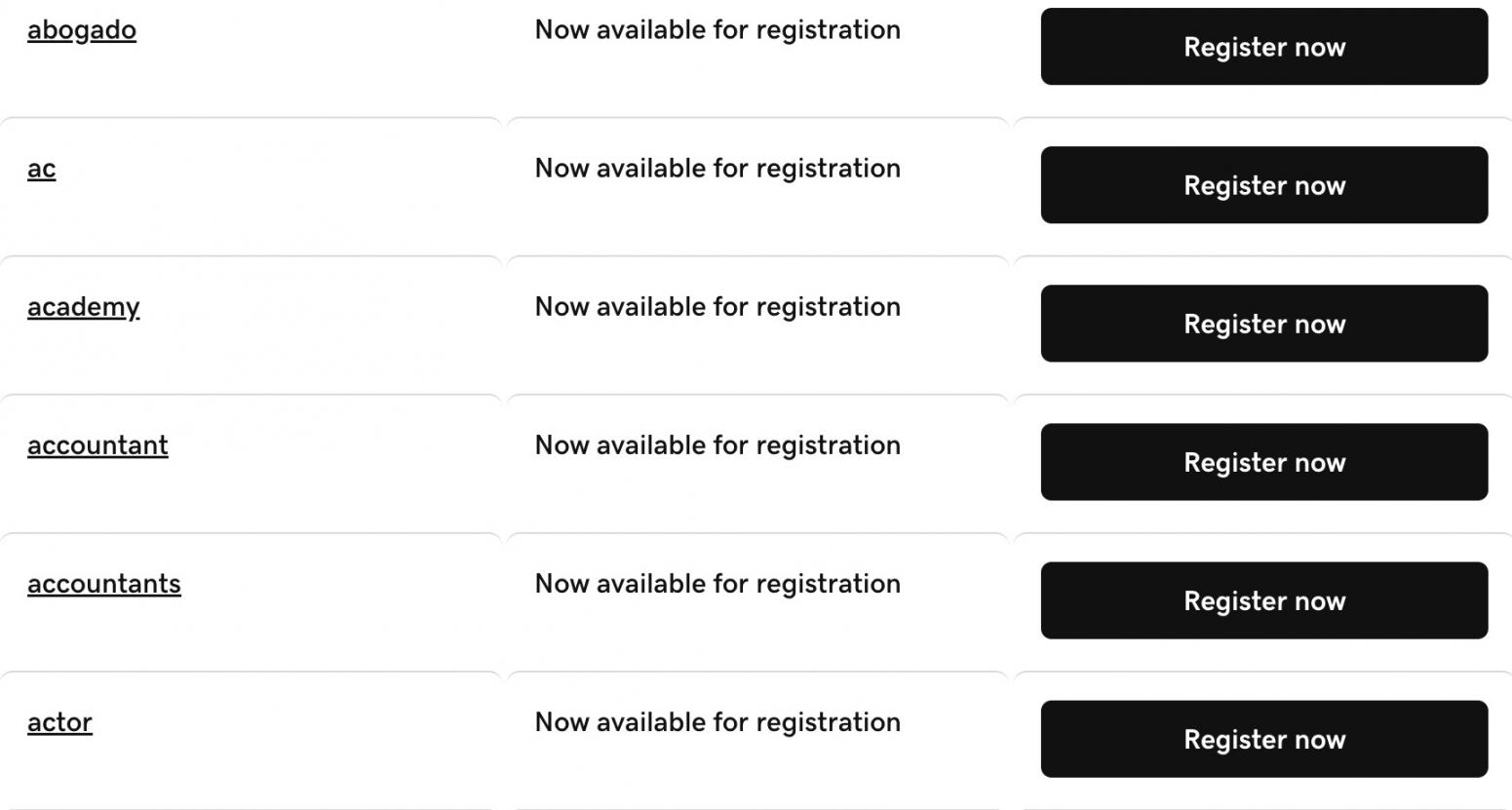The width and height of the screenshot is (1512, 810).
Task: Click academy's 'Now available for registration' text
Action: click(x=717, y=307)
